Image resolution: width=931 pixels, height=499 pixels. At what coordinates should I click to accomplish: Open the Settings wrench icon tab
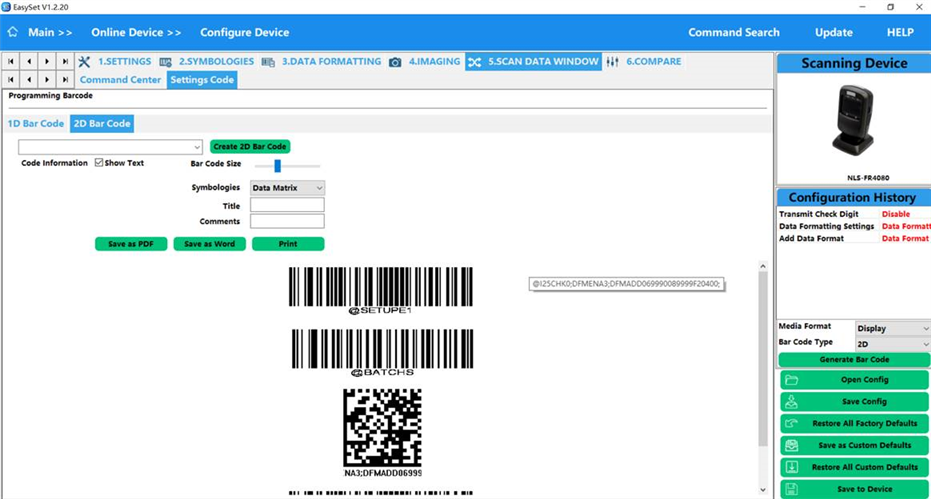point(85,62)
